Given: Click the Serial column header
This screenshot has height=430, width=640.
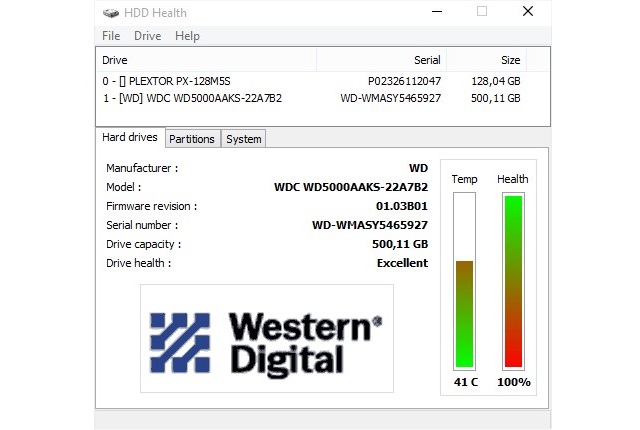Looking at the screenshot, I should click(x=382, y=60).
